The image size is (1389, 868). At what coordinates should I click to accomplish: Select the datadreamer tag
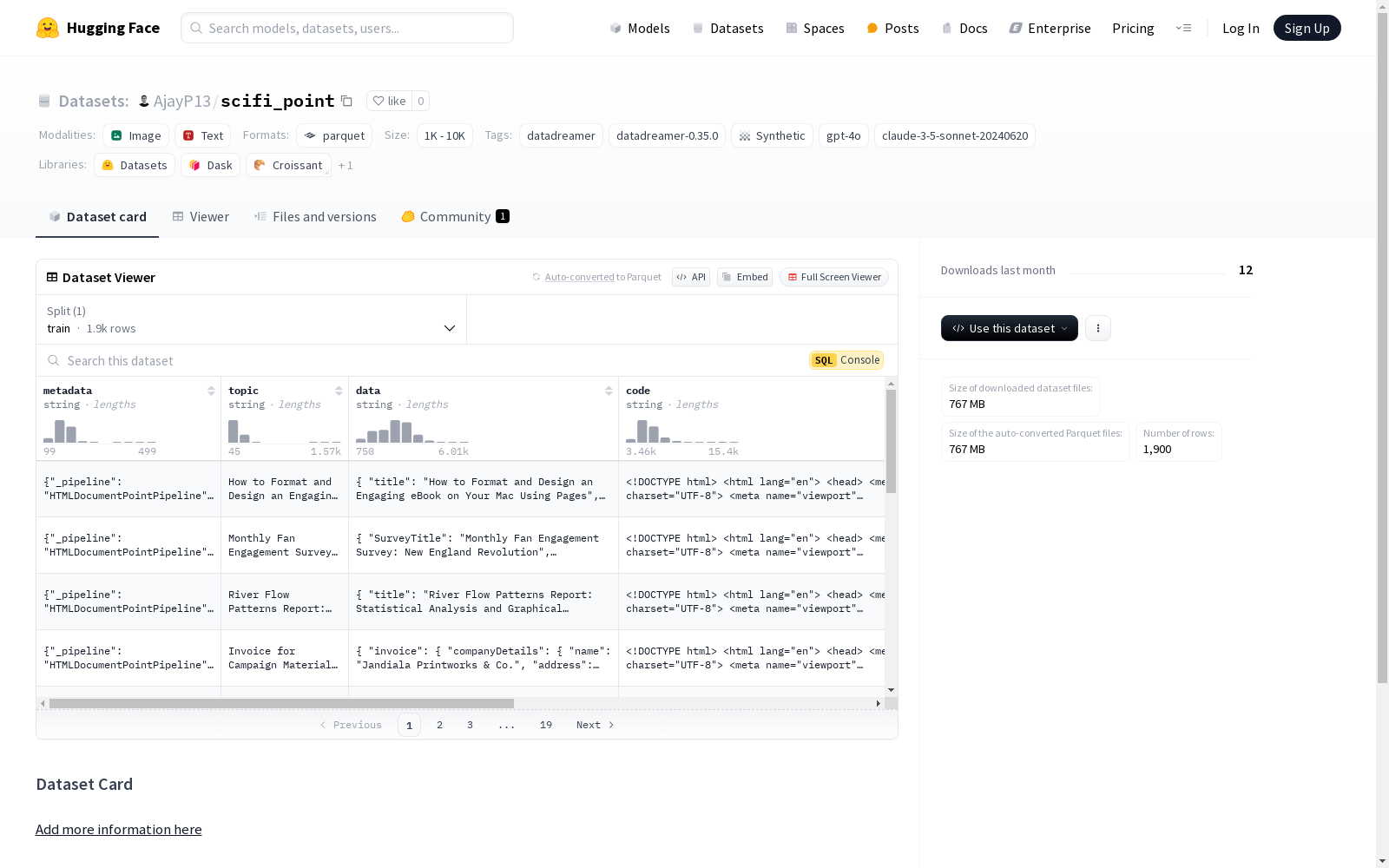(561, 135)
